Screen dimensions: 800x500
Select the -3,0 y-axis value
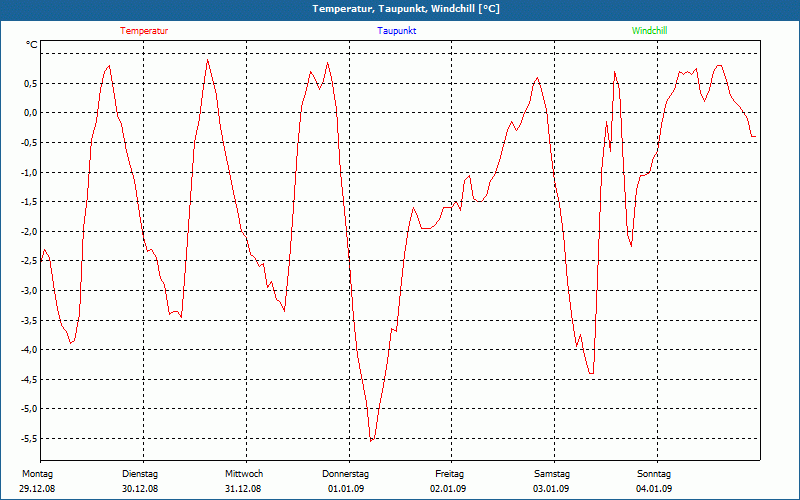[x=29, y=291]
